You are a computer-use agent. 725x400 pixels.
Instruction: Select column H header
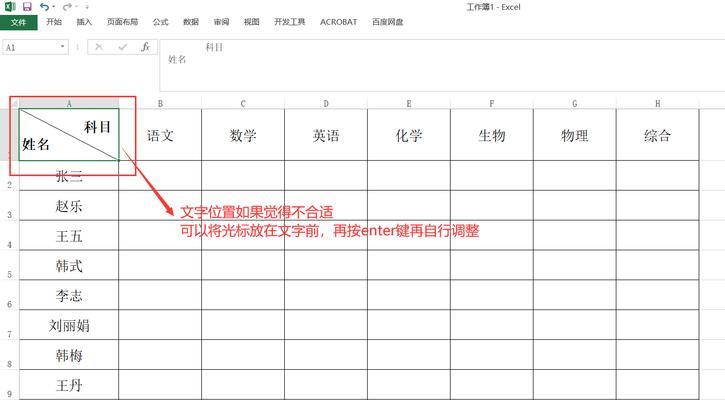click(x=657, y=104)
